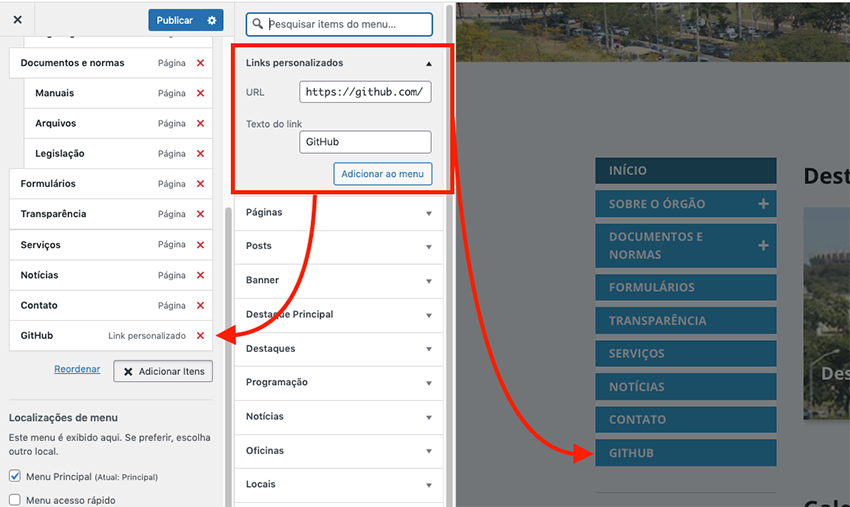Click INÍCIO in site preview menu

click(x=686, y=171)
